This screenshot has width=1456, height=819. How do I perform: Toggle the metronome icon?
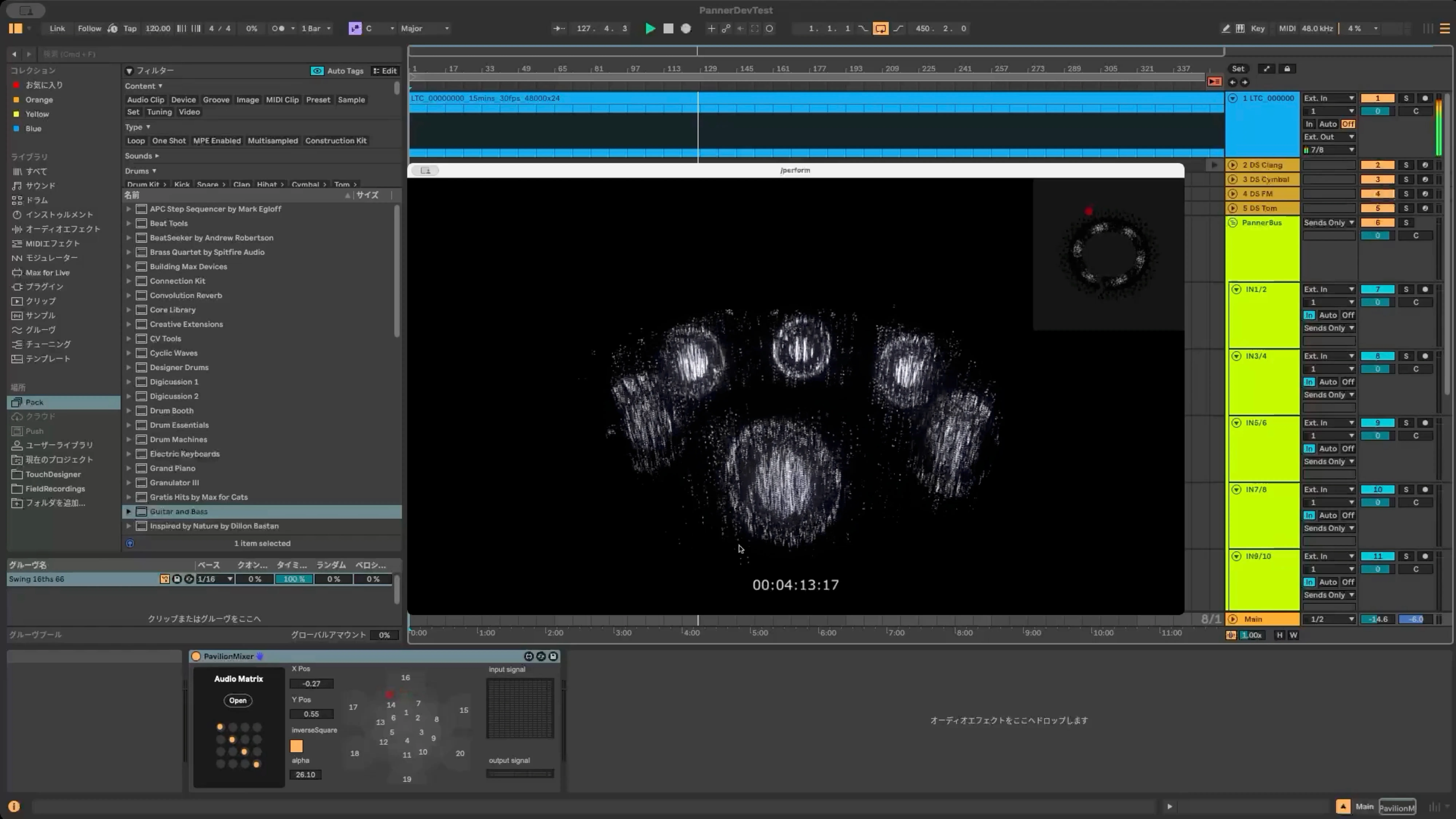click(x=278, y=28)
